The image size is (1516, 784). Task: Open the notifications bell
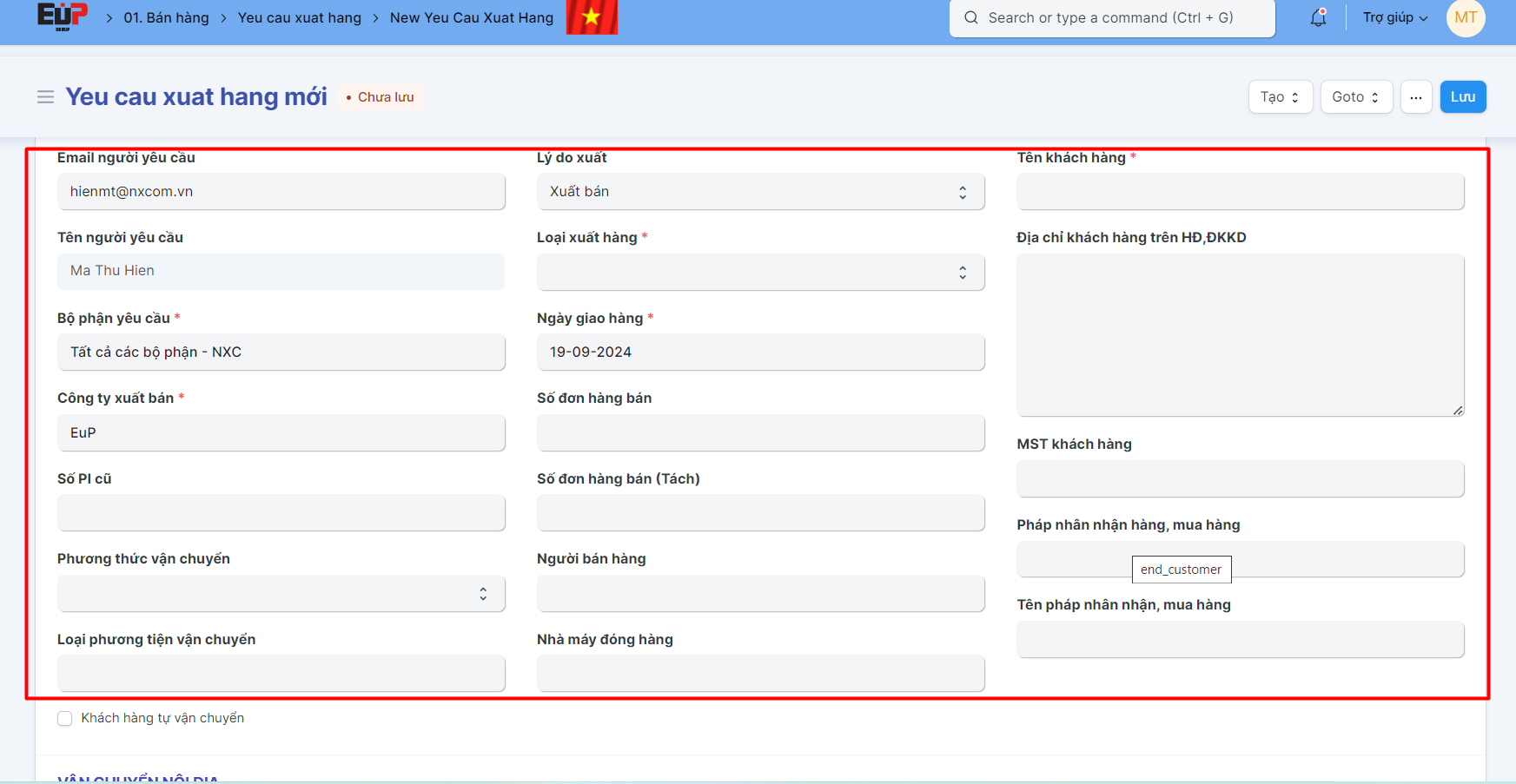[x=1317, y=18]
